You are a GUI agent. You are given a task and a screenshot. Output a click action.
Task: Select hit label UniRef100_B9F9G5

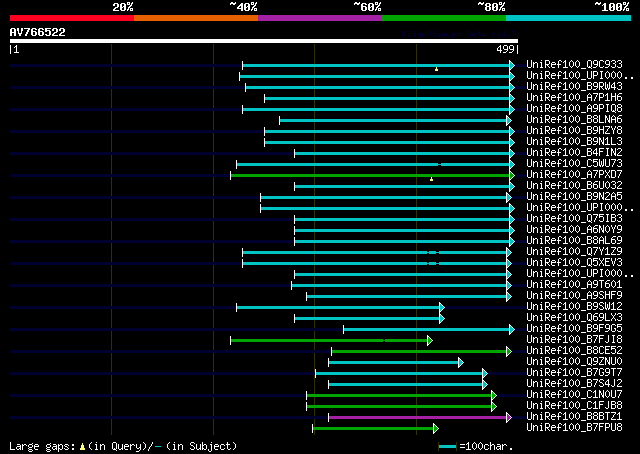pos(574,329)
